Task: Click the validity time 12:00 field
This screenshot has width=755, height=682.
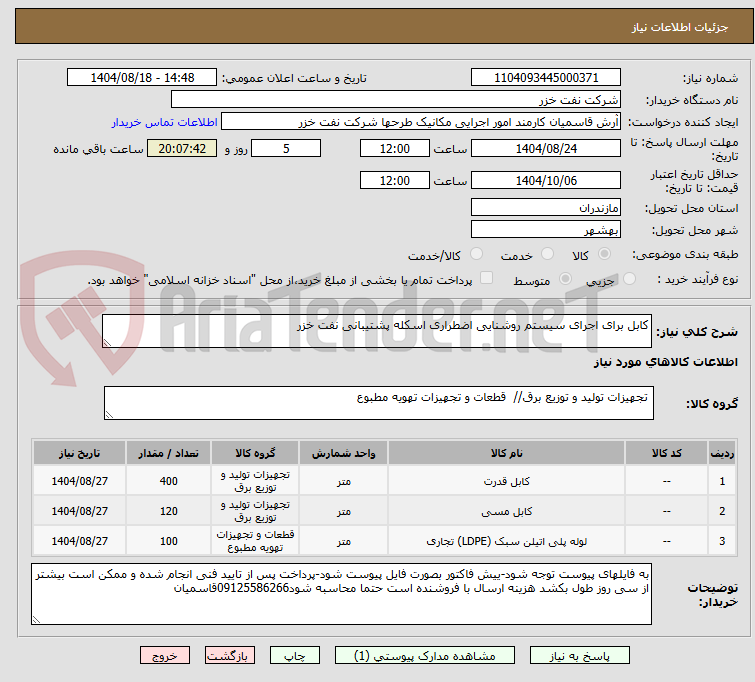Action: point(394,180)
